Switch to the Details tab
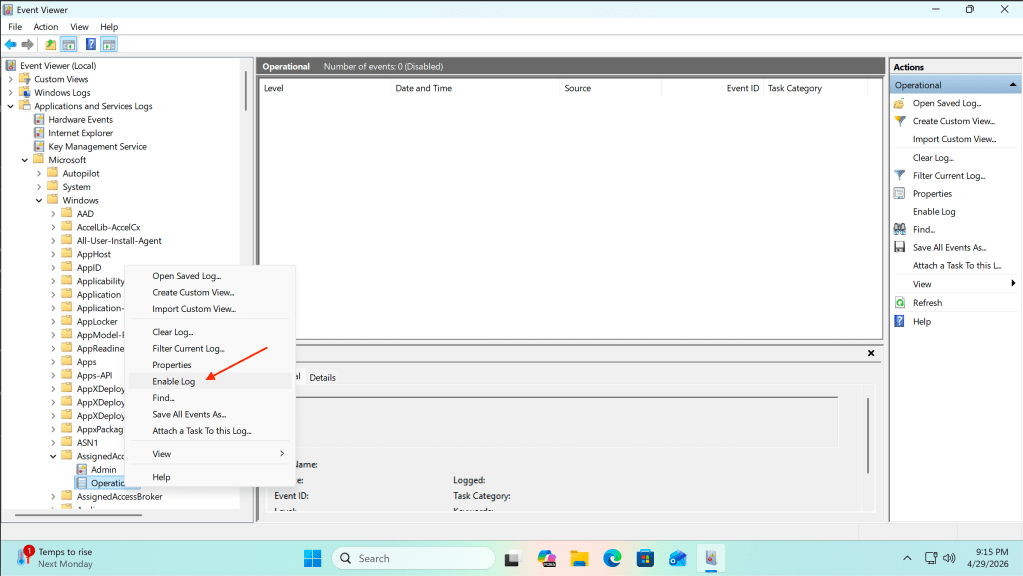 point(322,378)
